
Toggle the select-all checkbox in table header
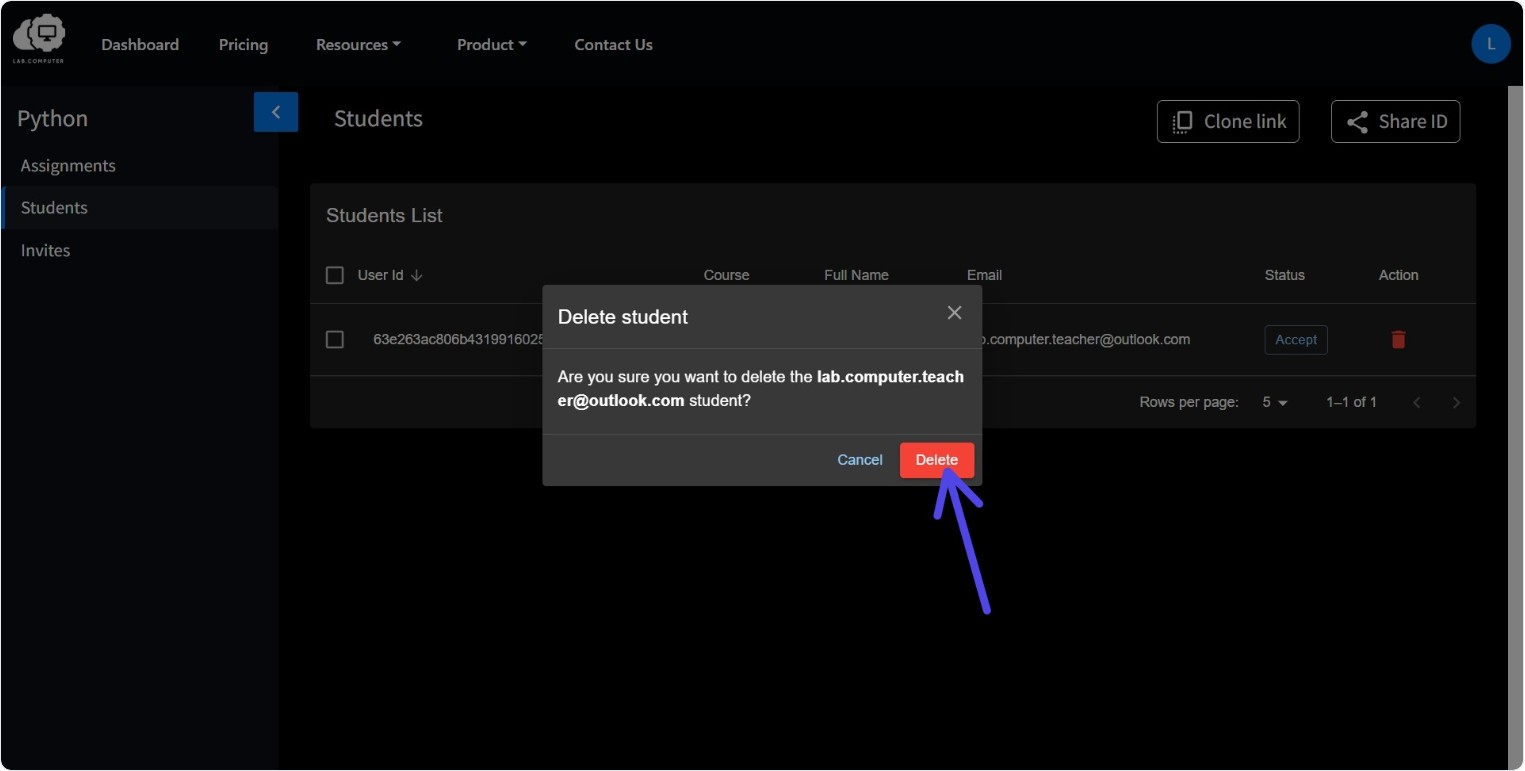tap(335, 275)
